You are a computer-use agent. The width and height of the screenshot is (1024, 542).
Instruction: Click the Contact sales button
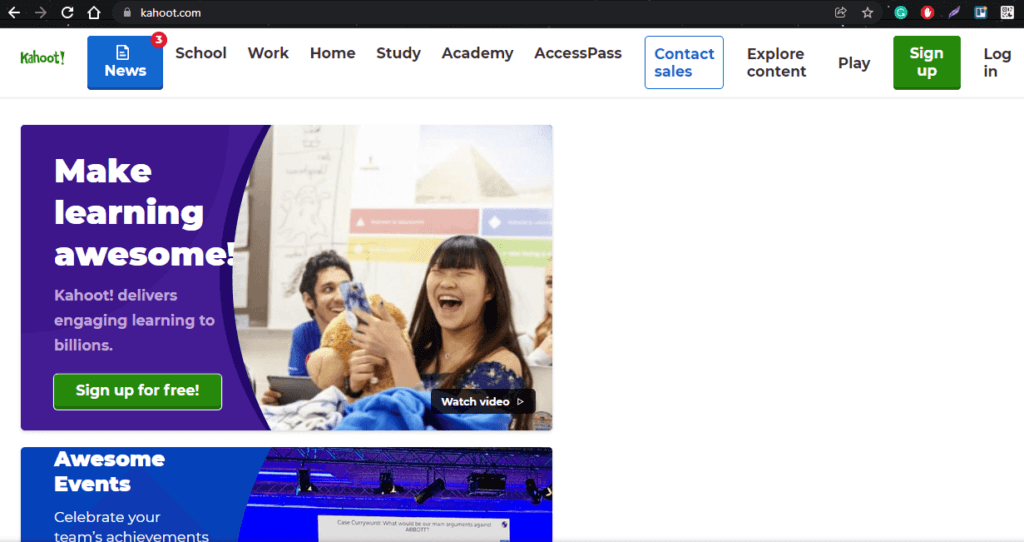[684, 62]
